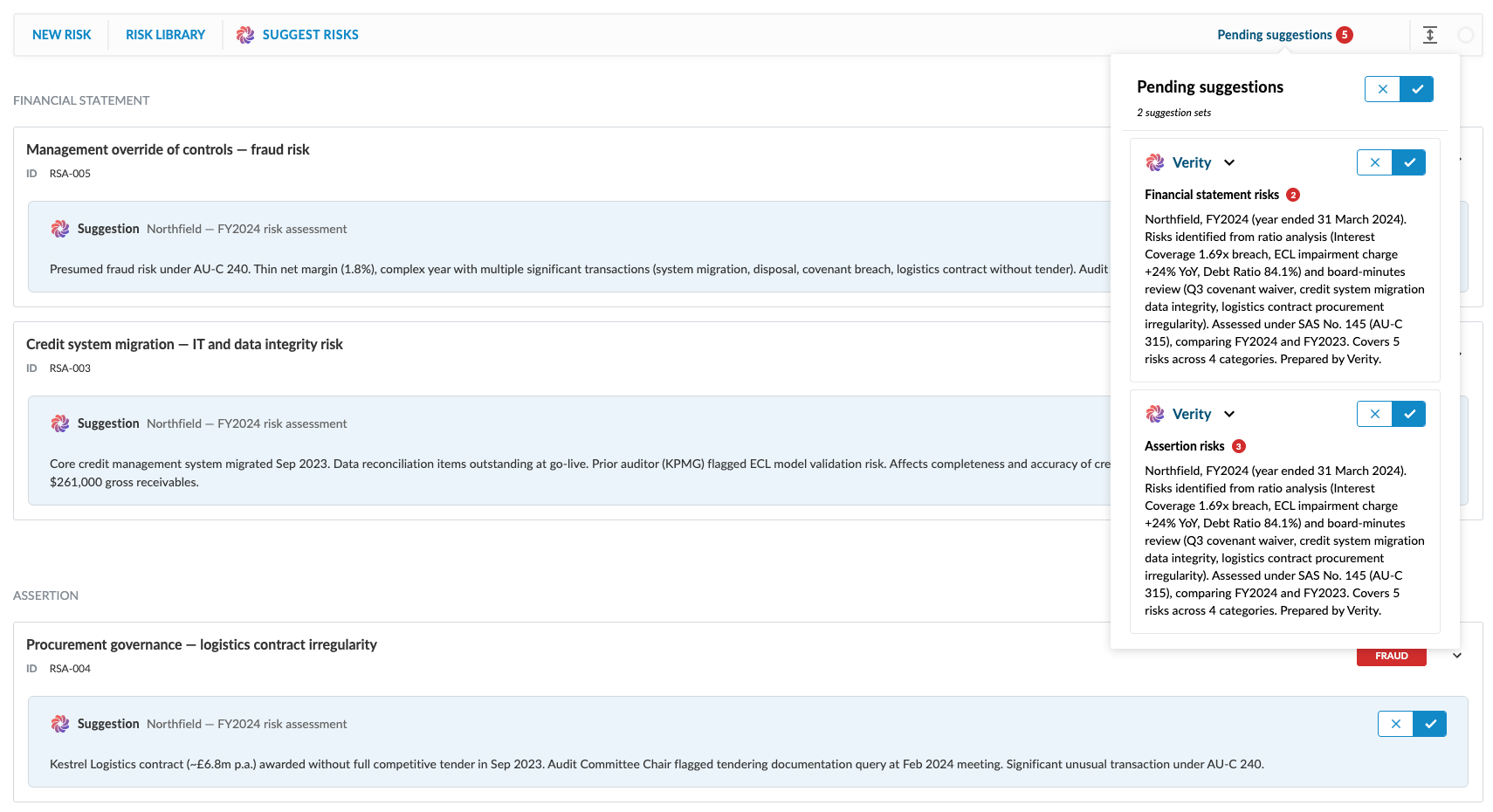Reject all pending suggestions in panel header

click(1382, 89)
